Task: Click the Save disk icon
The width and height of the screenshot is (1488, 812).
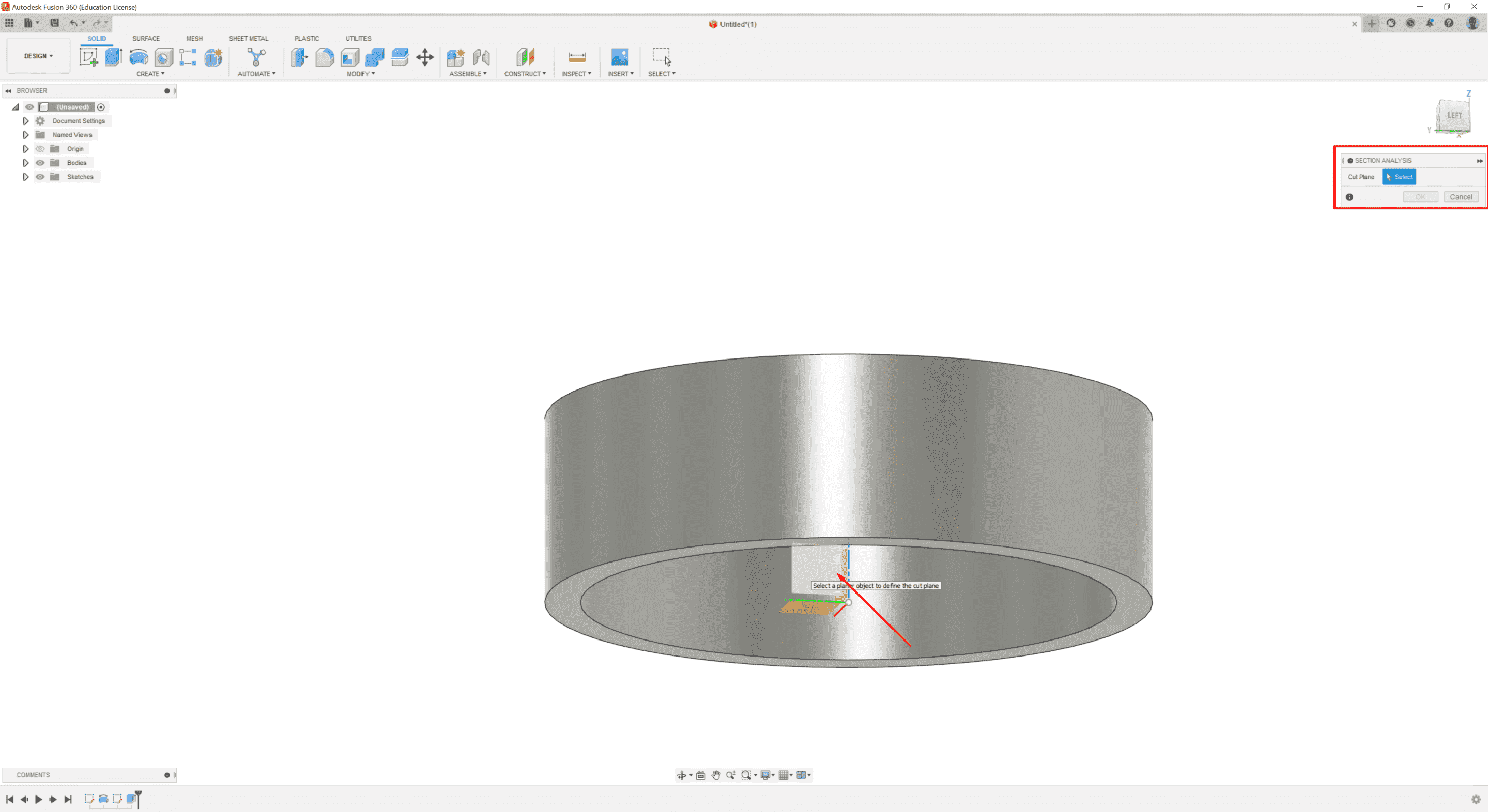Action: [54, 23]
